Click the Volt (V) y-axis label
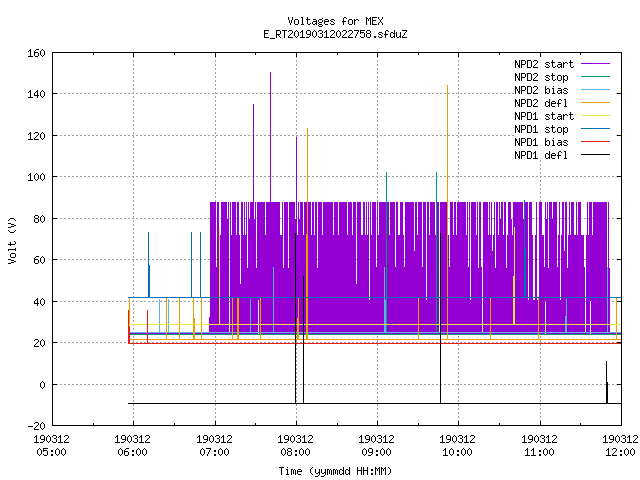The height and width of the screenshot is (480, 640). [12, 240]
